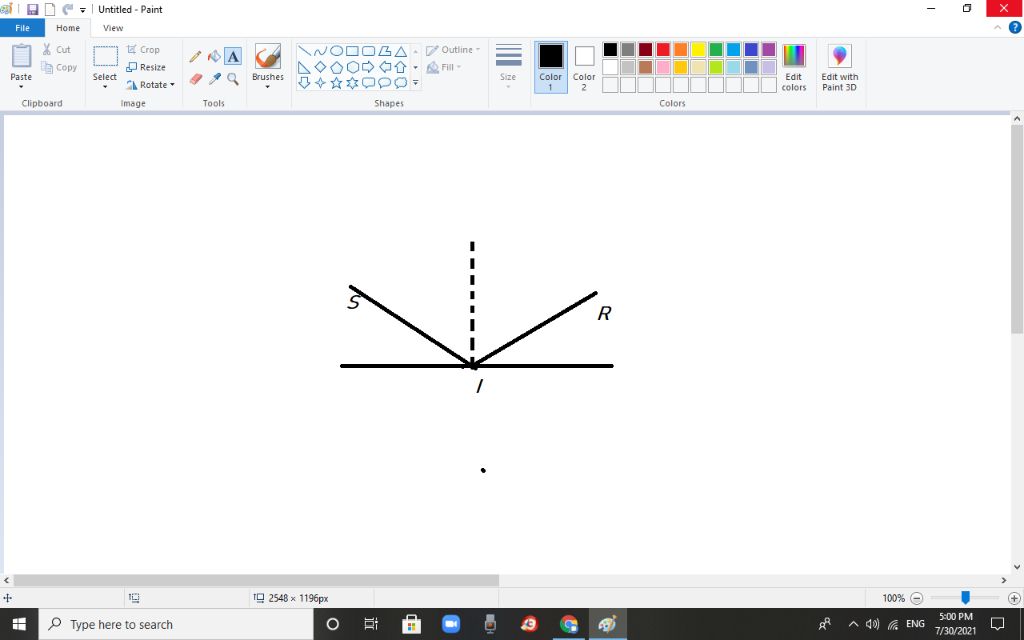Open Chrome from taskbar
1024x640 pixels.
pyautogui.click(x=569, y=624)
